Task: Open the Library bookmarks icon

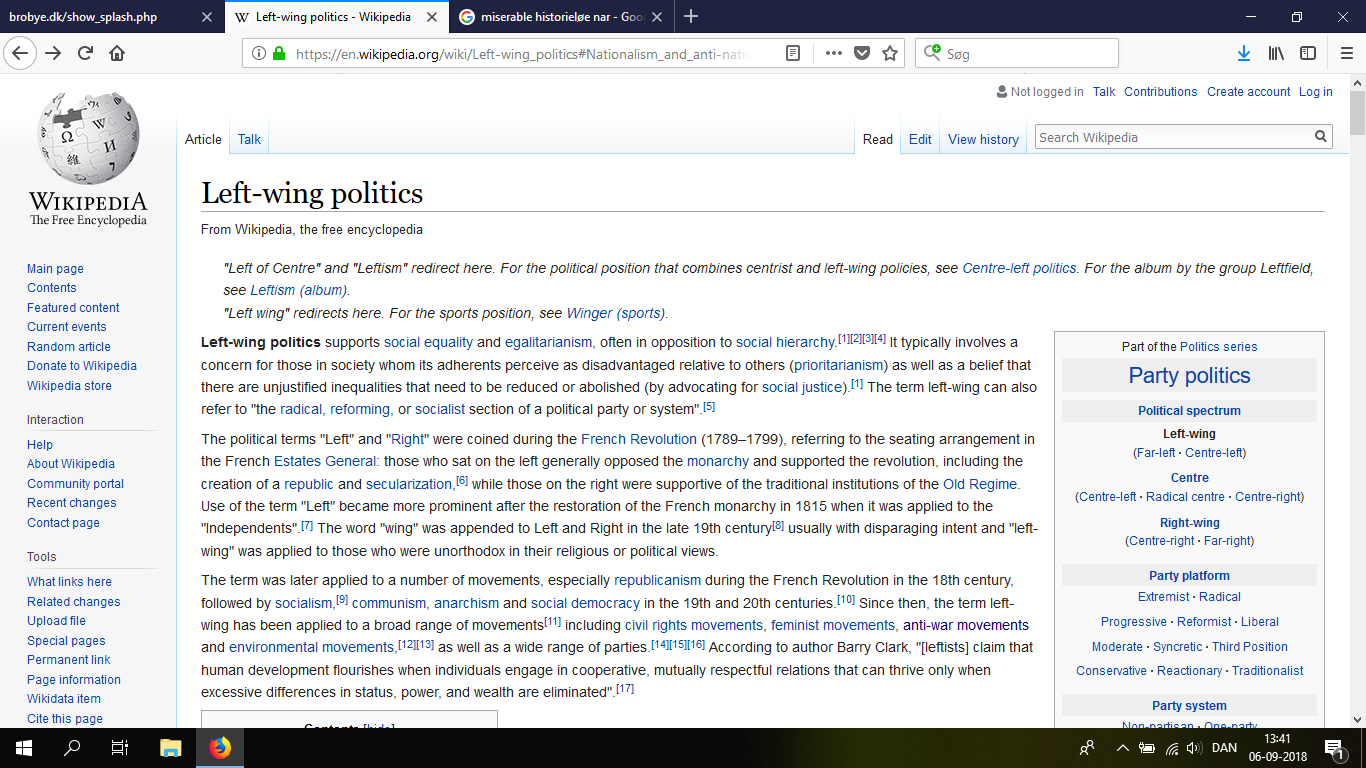Action: pyautogui.click(x=1276, y=54)
